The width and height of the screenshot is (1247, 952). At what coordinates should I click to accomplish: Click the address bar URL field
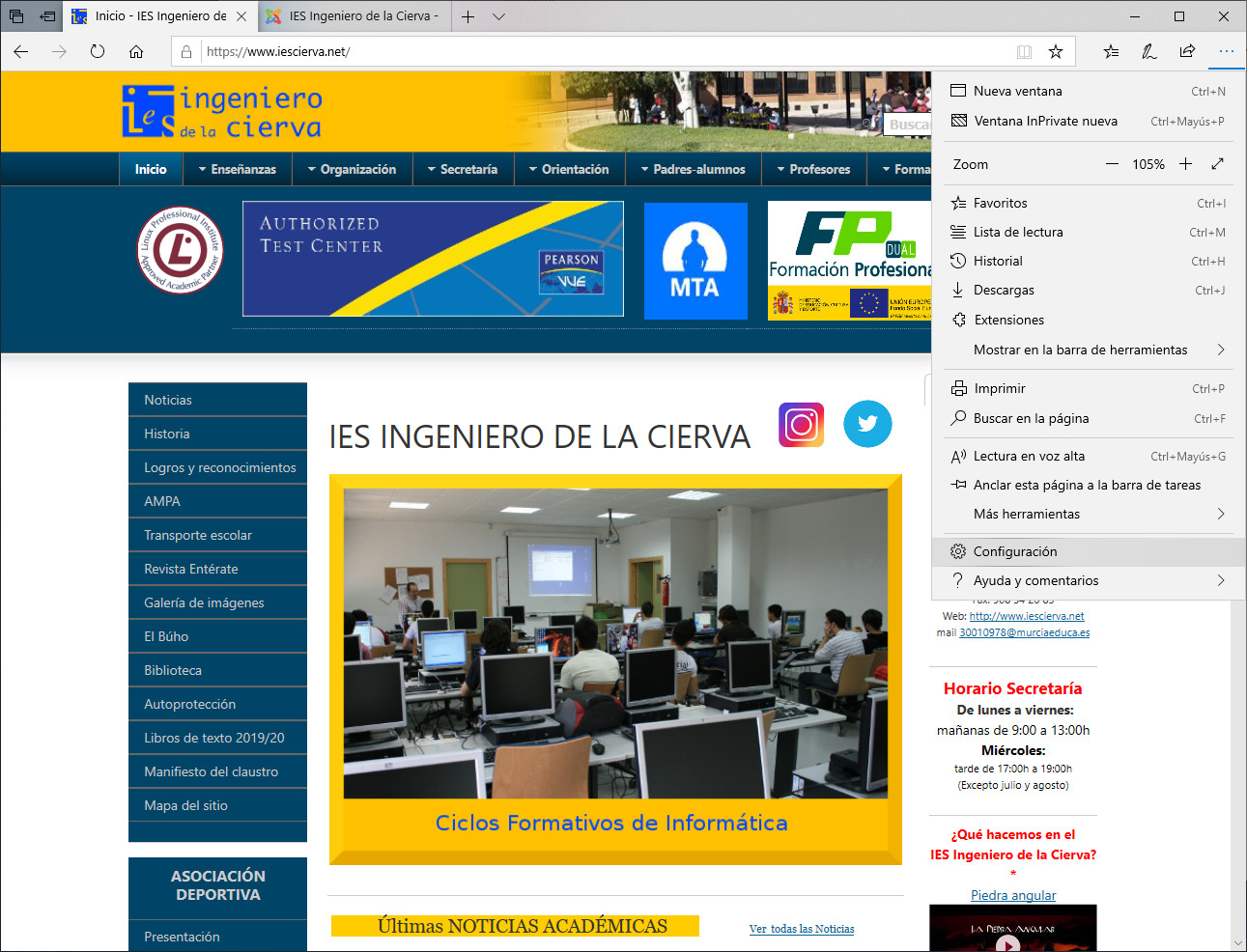599,51
